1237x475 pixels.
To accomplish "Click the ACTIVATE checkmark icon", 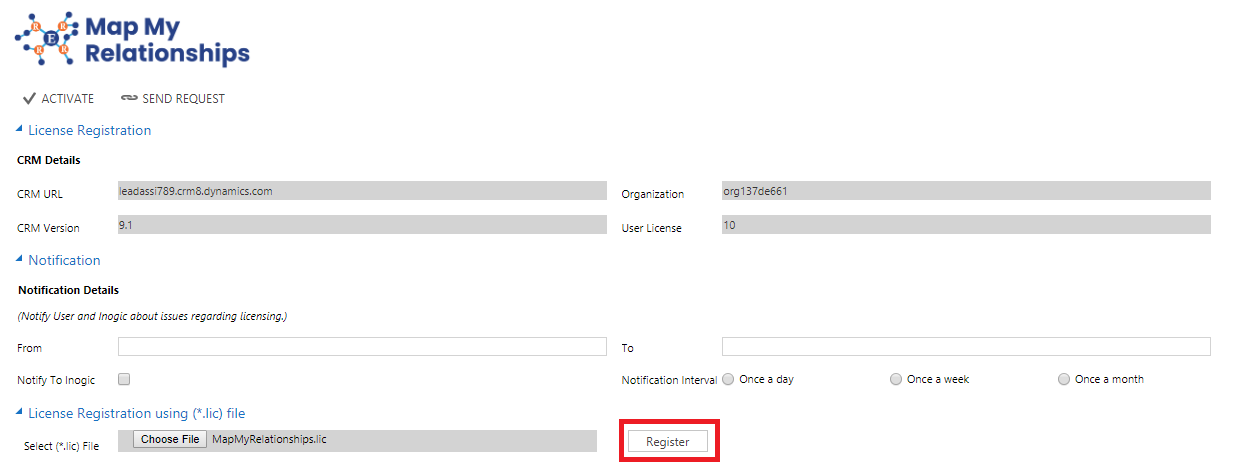I will coord(29,99).
